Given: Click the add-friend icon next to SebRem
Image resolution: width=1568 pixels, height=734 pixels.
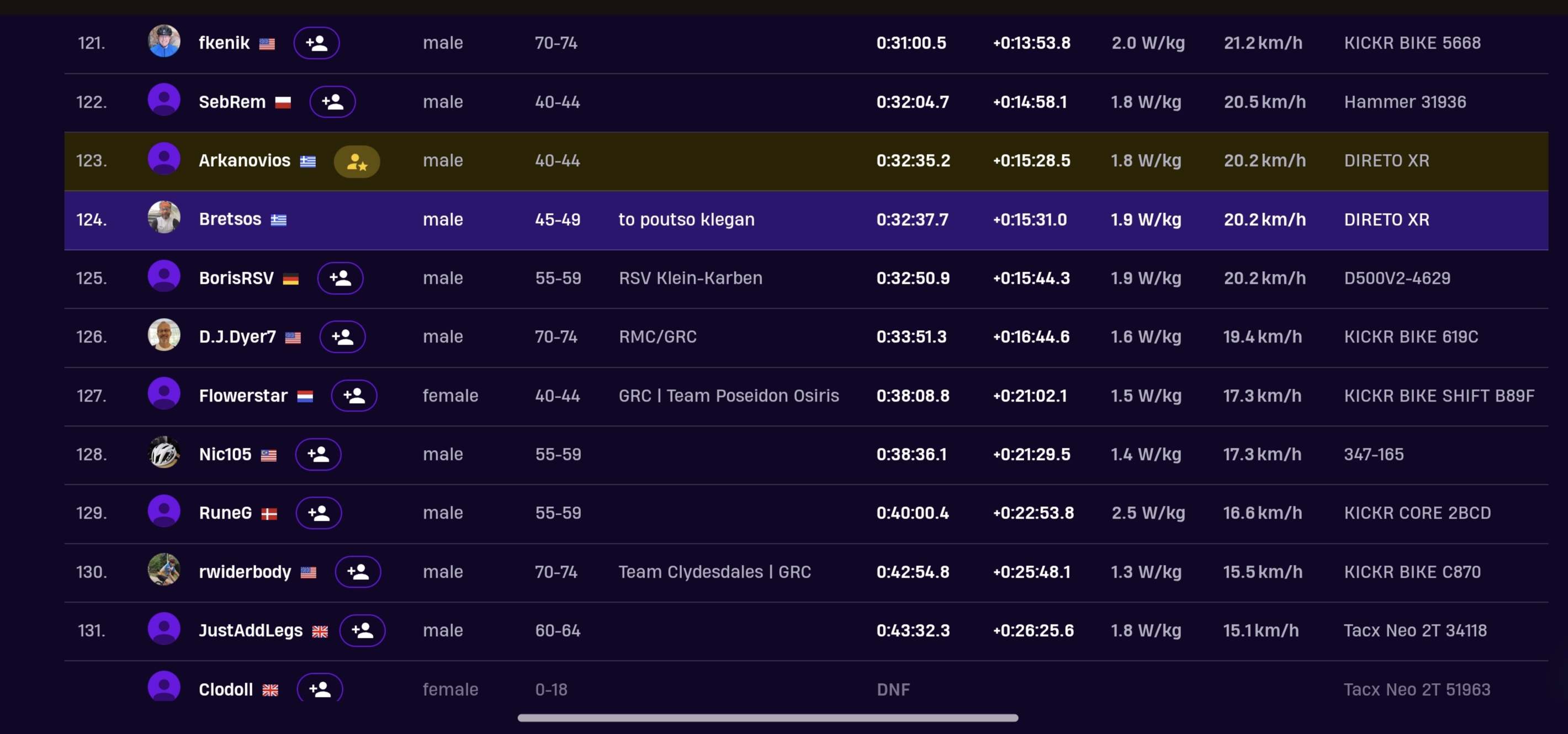Looking at the screenshot, I should (x=332, y=102).
